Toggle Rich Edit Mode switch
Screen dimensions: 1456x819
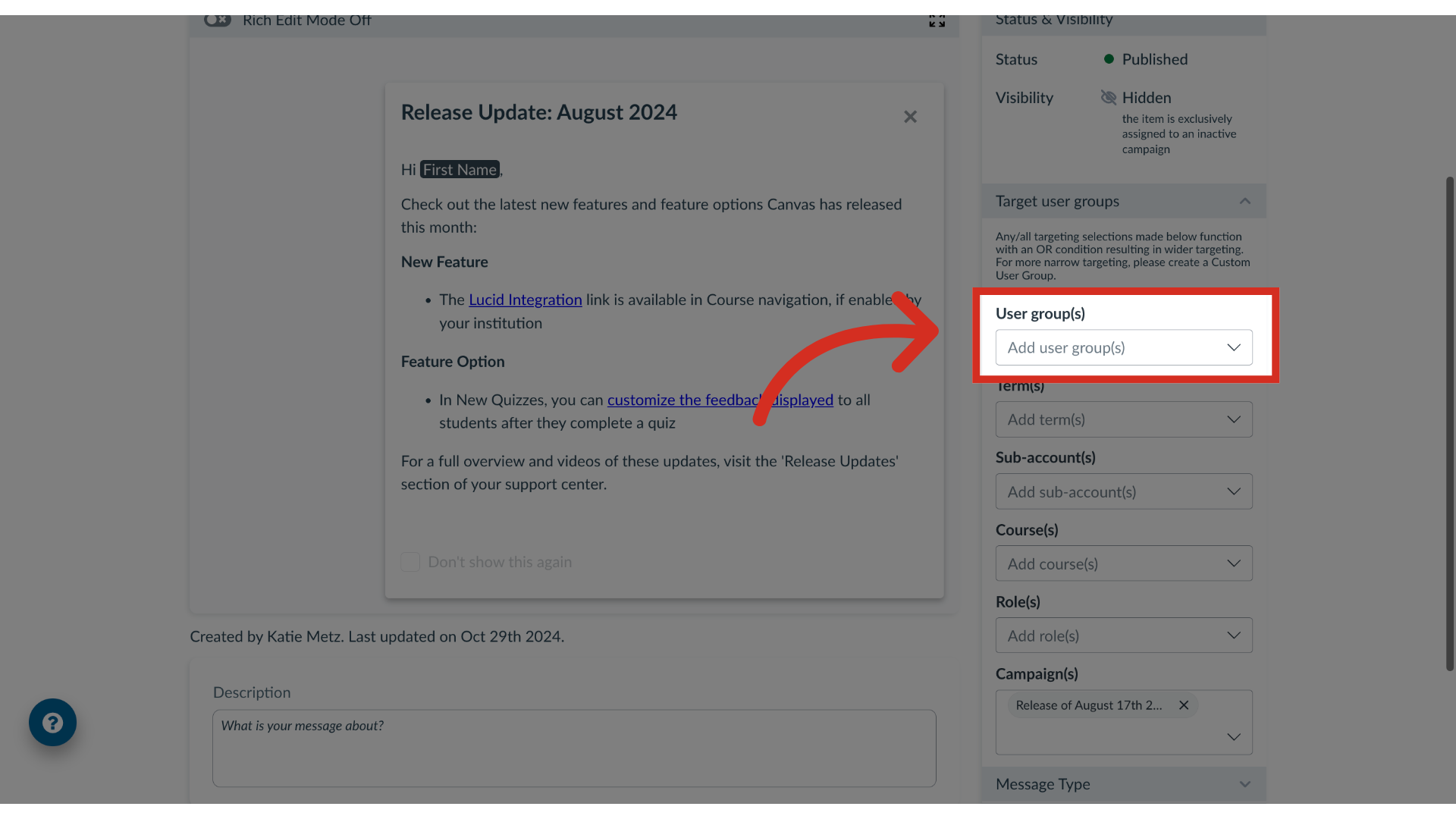[x=218, y=20]
